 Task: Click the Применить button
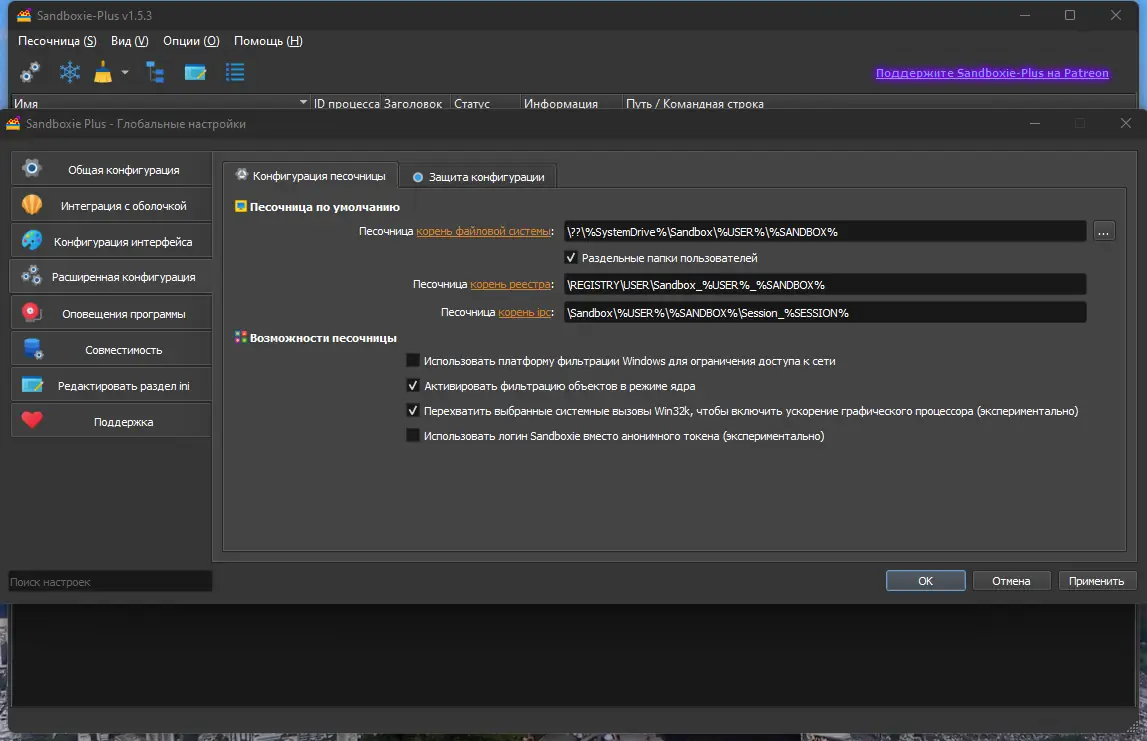point(1097,581)
